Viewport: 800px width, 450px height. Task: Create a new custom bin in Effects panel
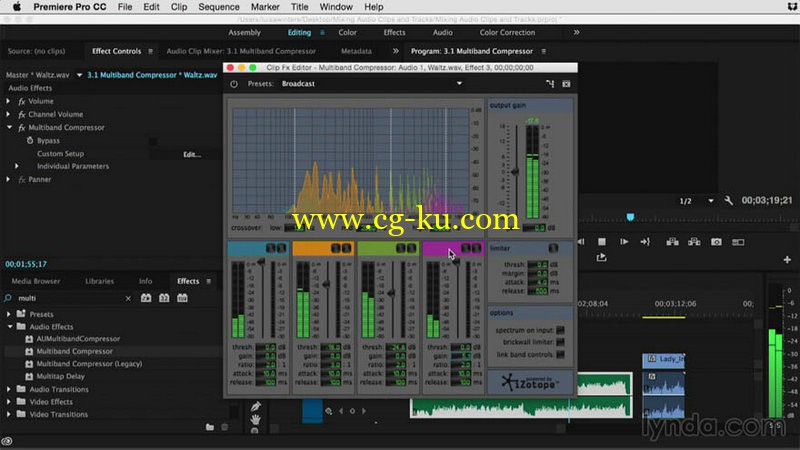point(210,427)
